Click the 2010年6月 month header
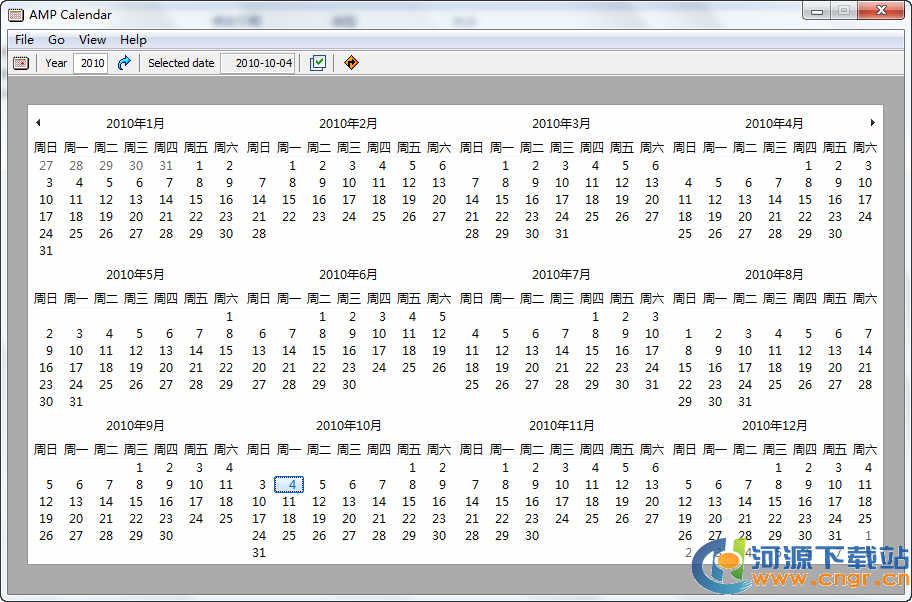 [x=348, y=274]
